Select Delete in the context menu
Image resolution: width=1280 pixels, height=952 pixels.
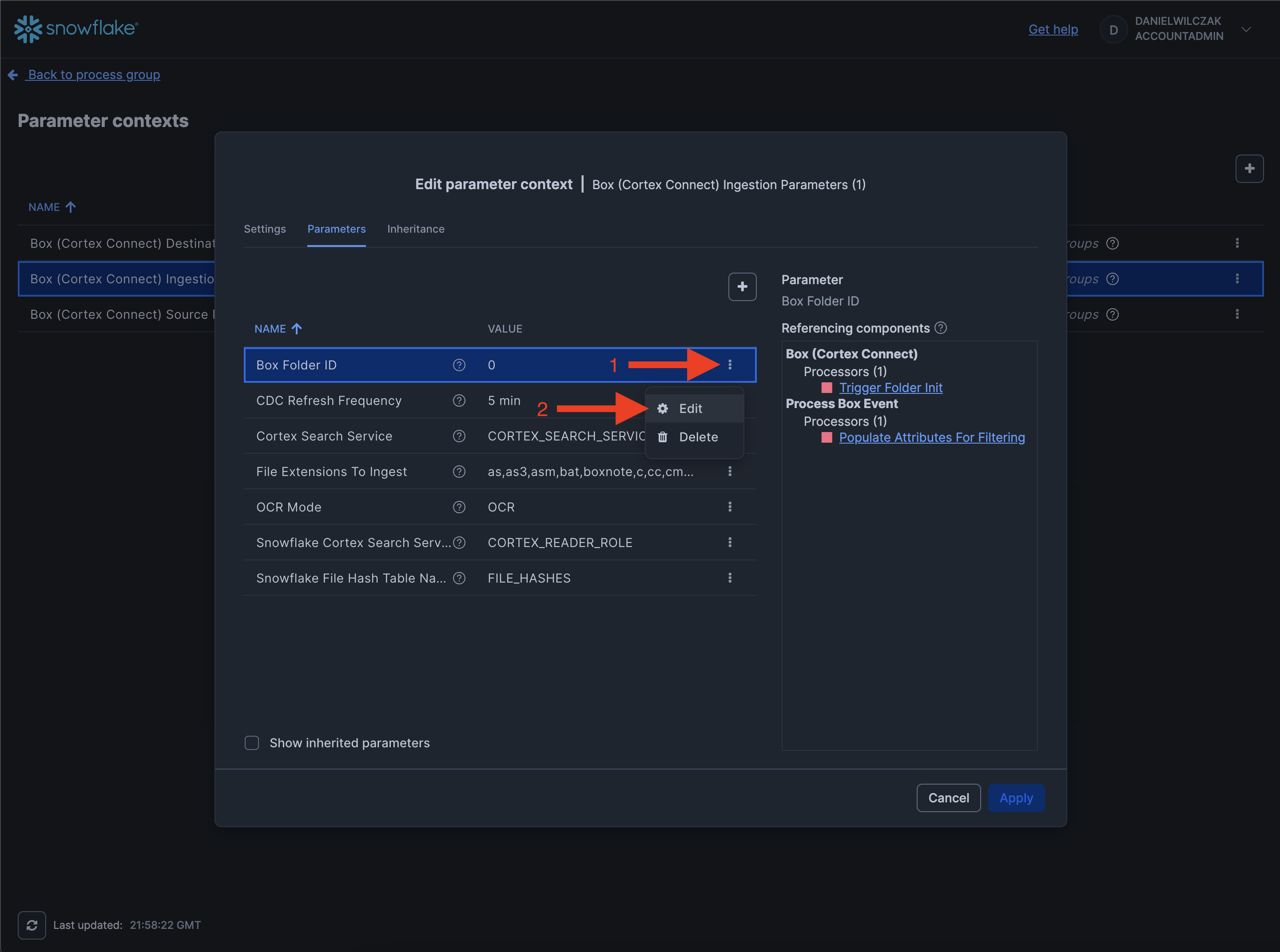tap(697, 437)
